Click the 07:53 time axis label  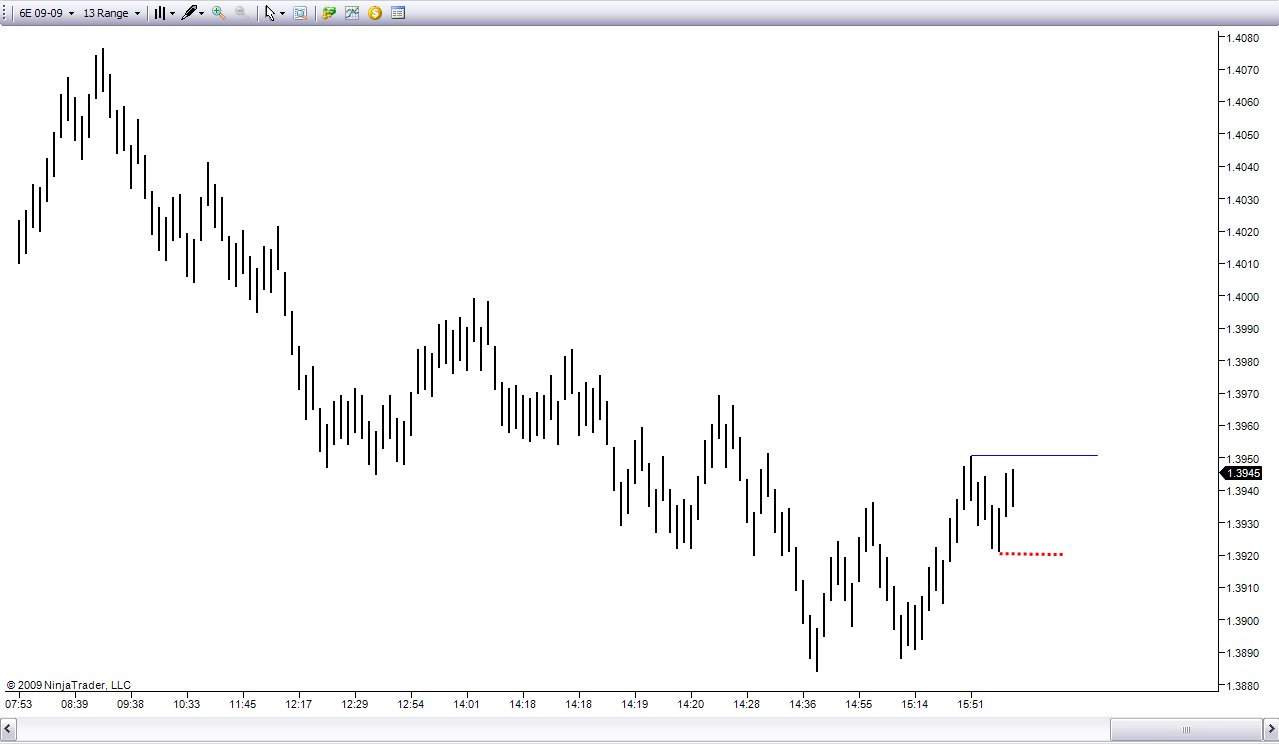pos(18,704)
